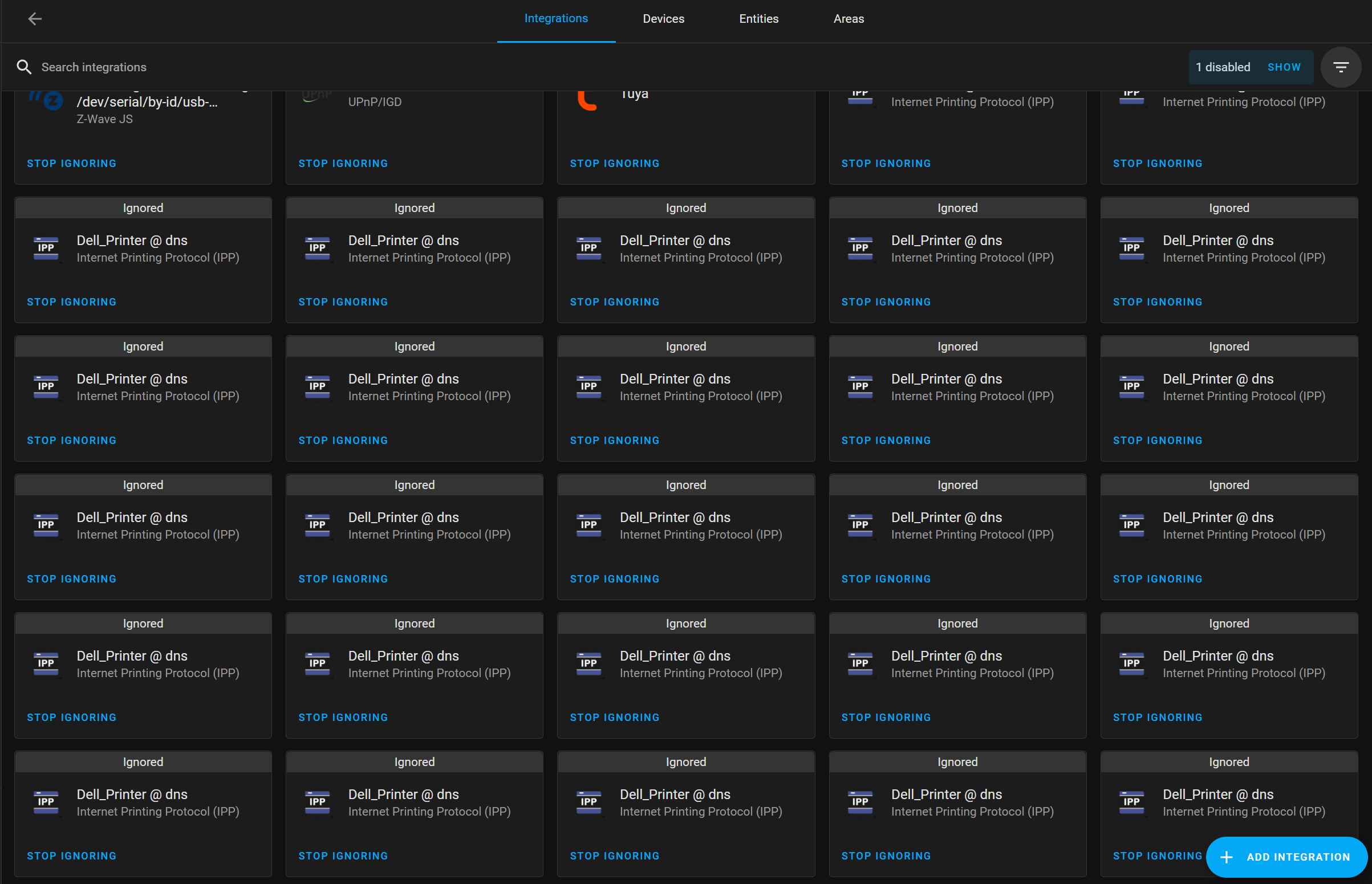The image size is (1372, 884).
Task: Click the IPP printer icon on first Ignored card
Action: click(x=46, y=248)
